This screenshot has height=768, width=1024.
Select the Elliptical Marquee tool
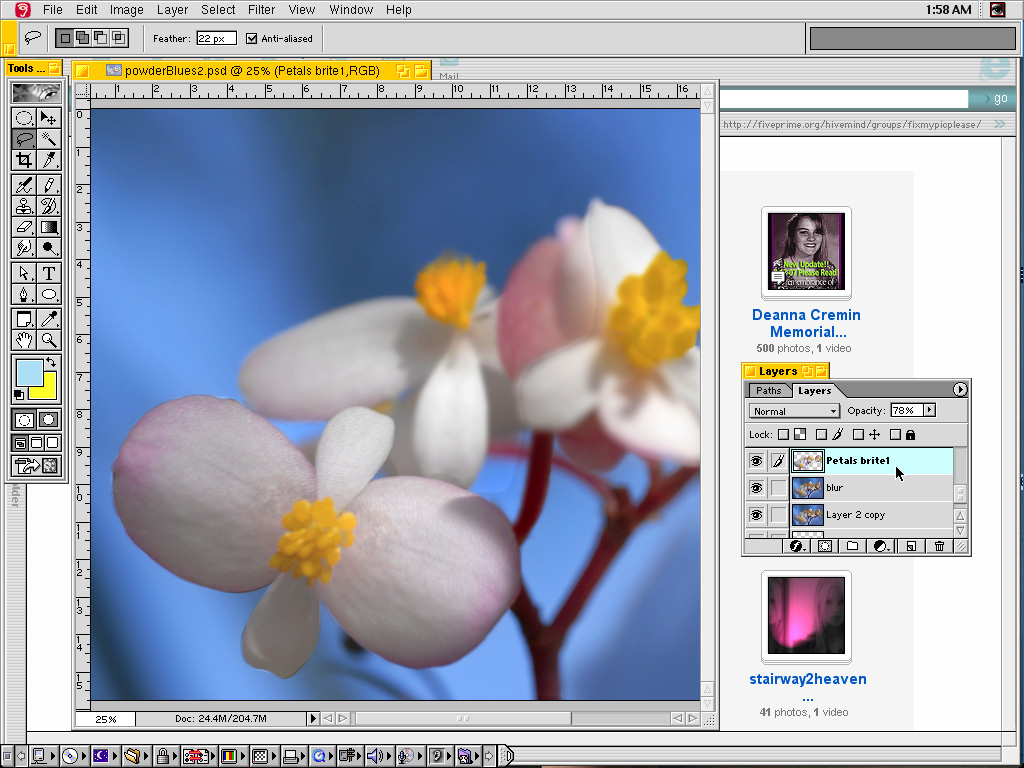point(24,118)
